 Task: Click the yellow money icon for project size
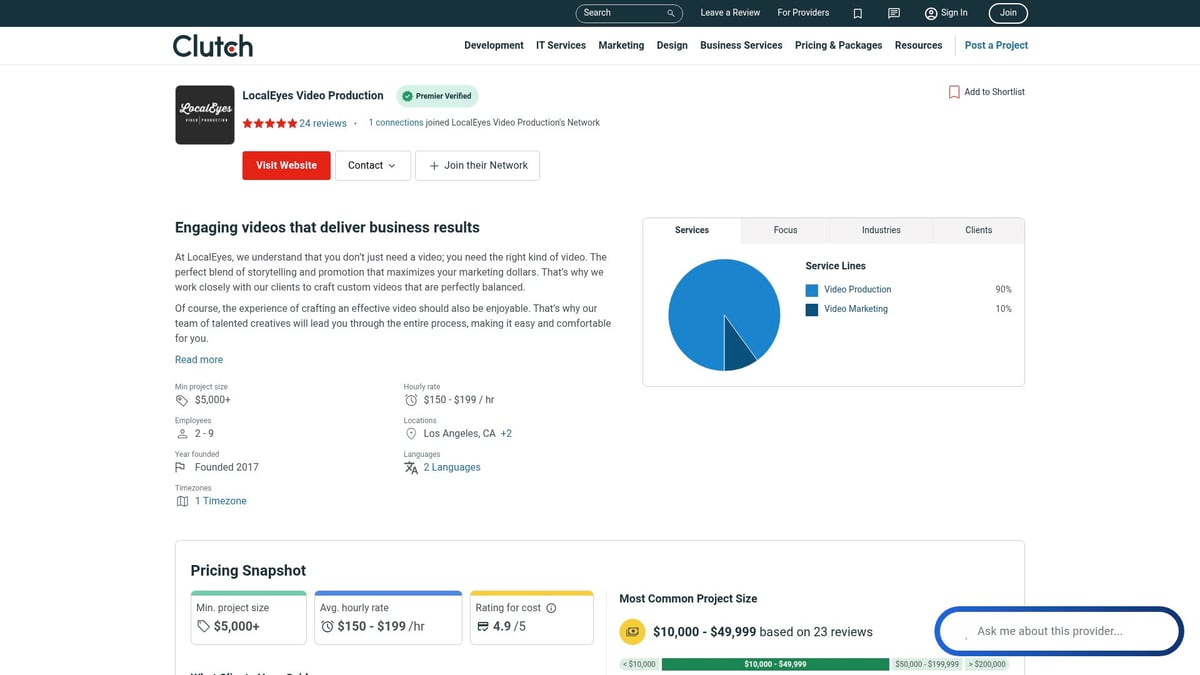click(632, 632)
